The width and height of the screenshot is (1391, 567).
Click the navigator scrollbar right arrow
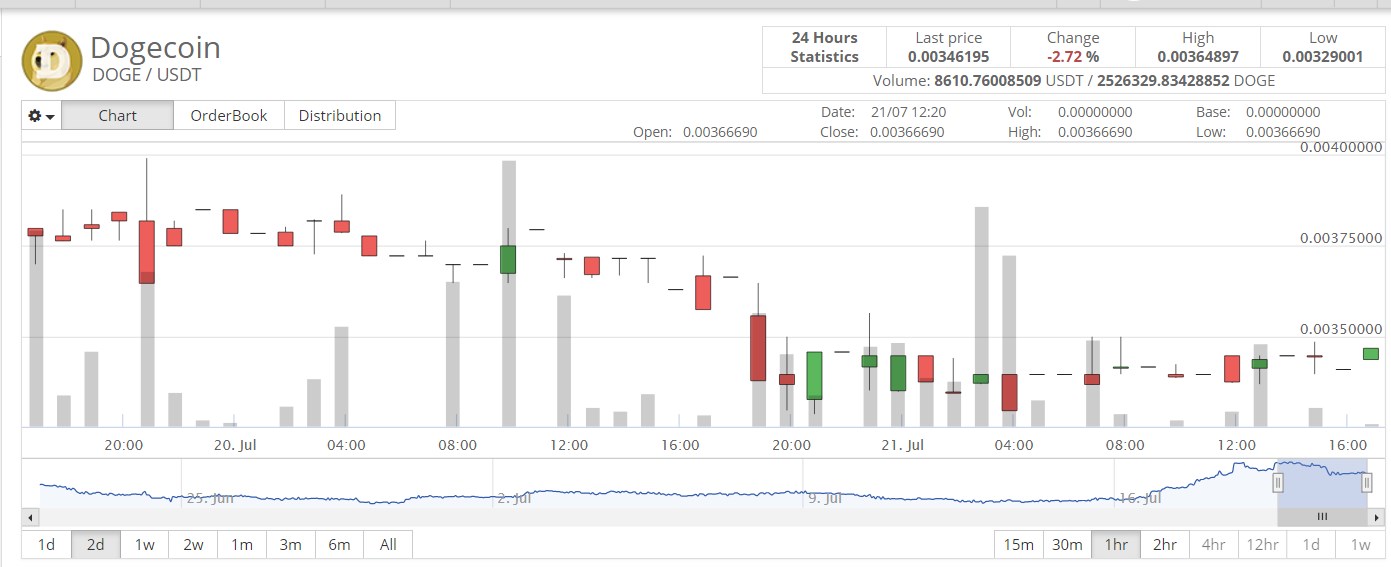coord(1377,517)
